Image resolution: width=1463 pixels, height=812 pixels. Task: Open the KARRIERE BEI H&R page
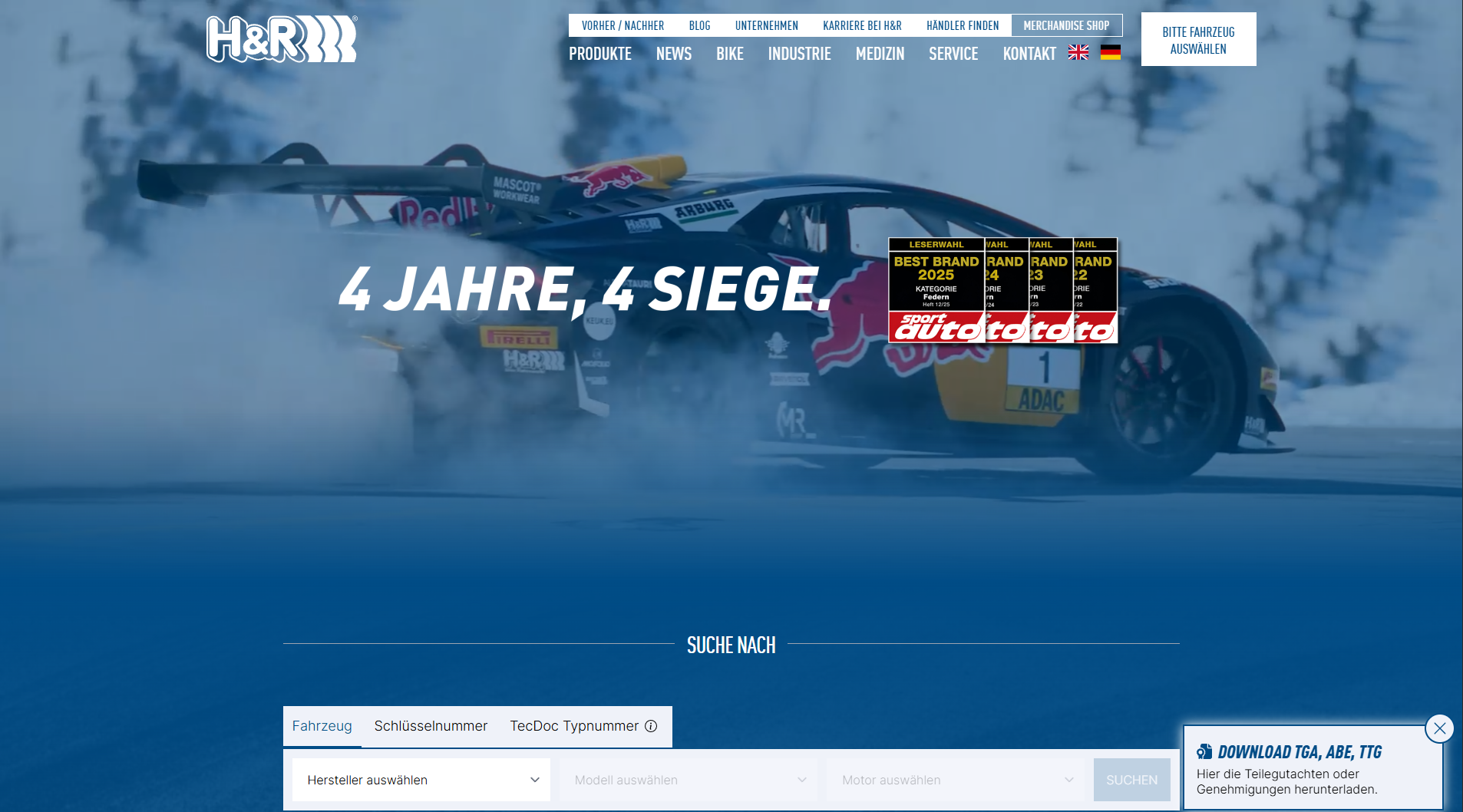coord(862,25)
